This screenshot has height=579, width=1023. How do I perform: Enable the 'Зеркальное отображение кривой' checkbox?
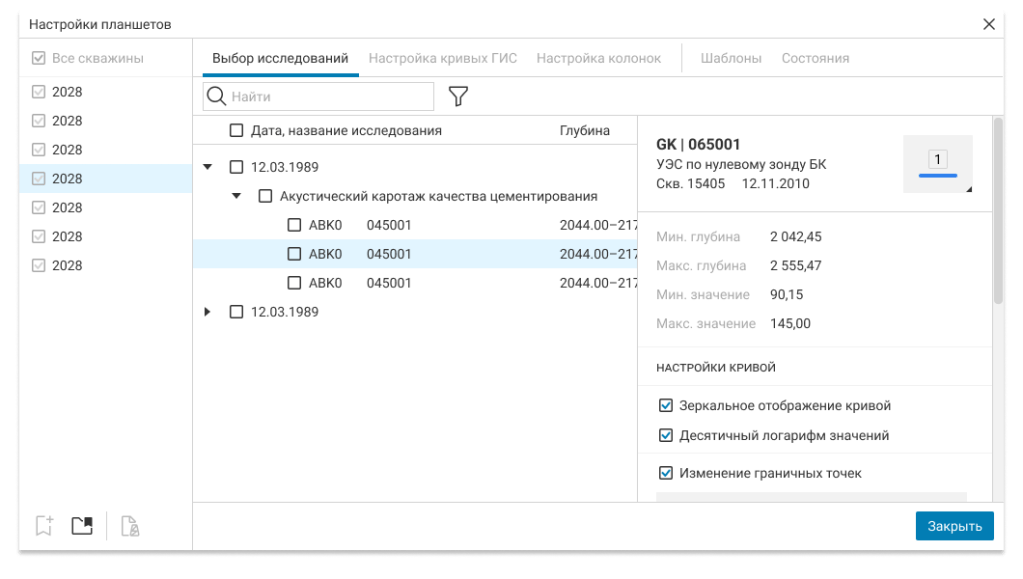click(x=666, y=406)
